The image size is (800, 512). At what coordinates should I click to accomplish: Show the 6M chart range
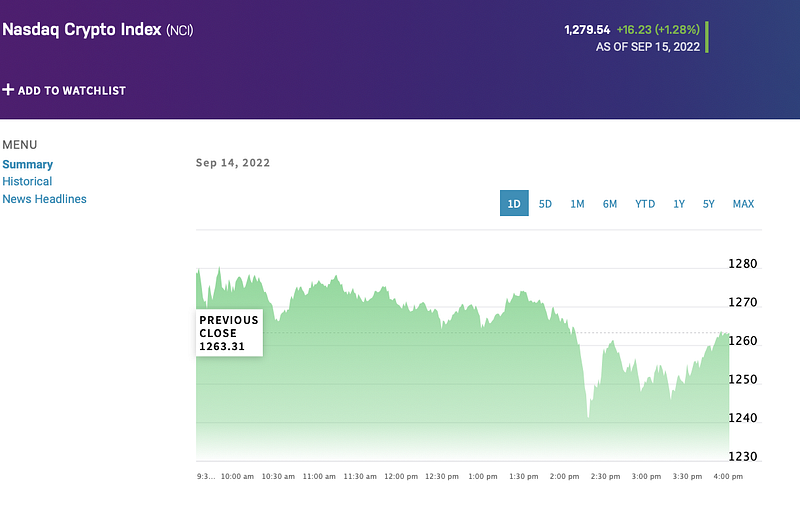pyautogui.click(x=610, y=204)
